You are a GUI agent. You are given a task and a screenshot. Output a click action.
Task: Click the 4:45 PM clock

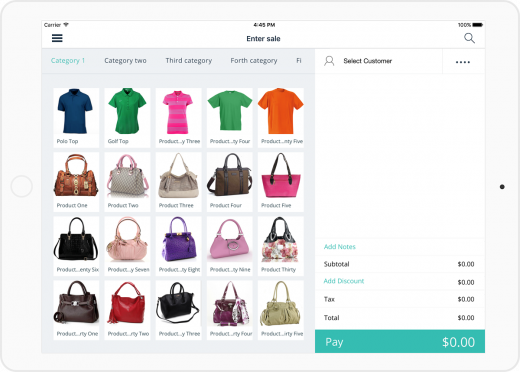point(264,25)
